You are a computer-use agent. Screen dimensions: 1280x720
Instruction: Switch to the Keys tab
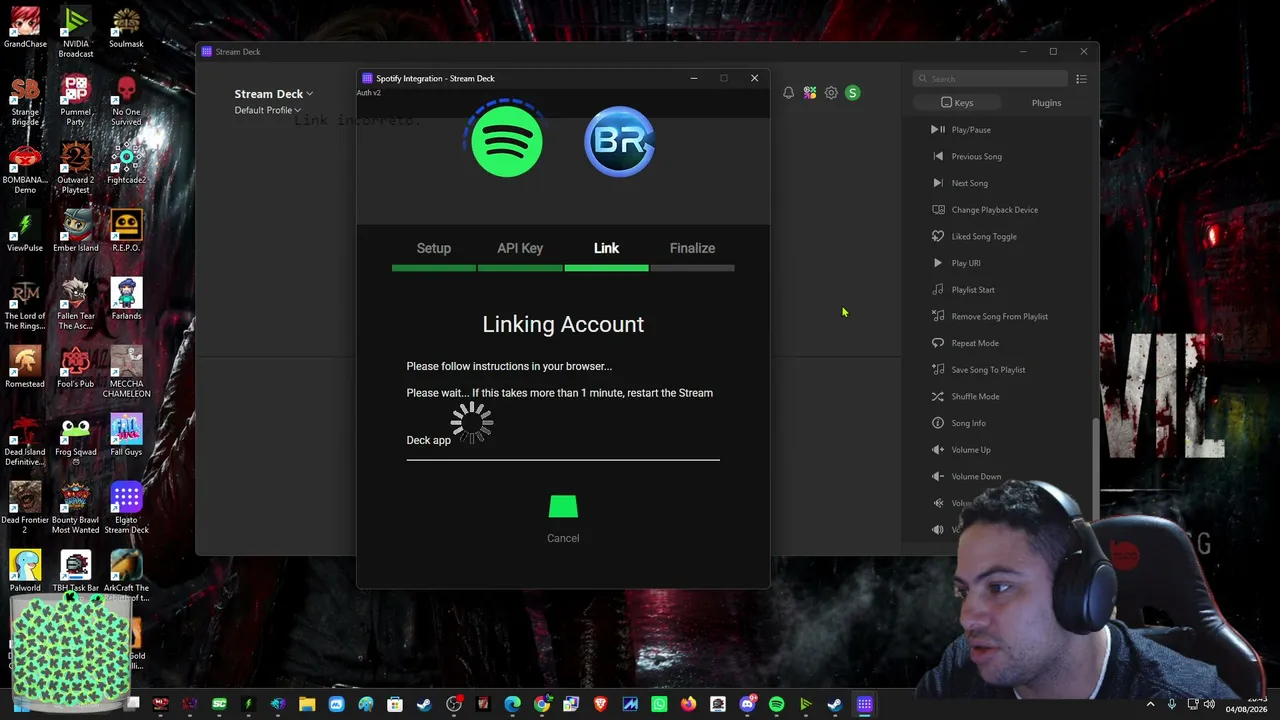pyautogui.click(x=957, y=103)
